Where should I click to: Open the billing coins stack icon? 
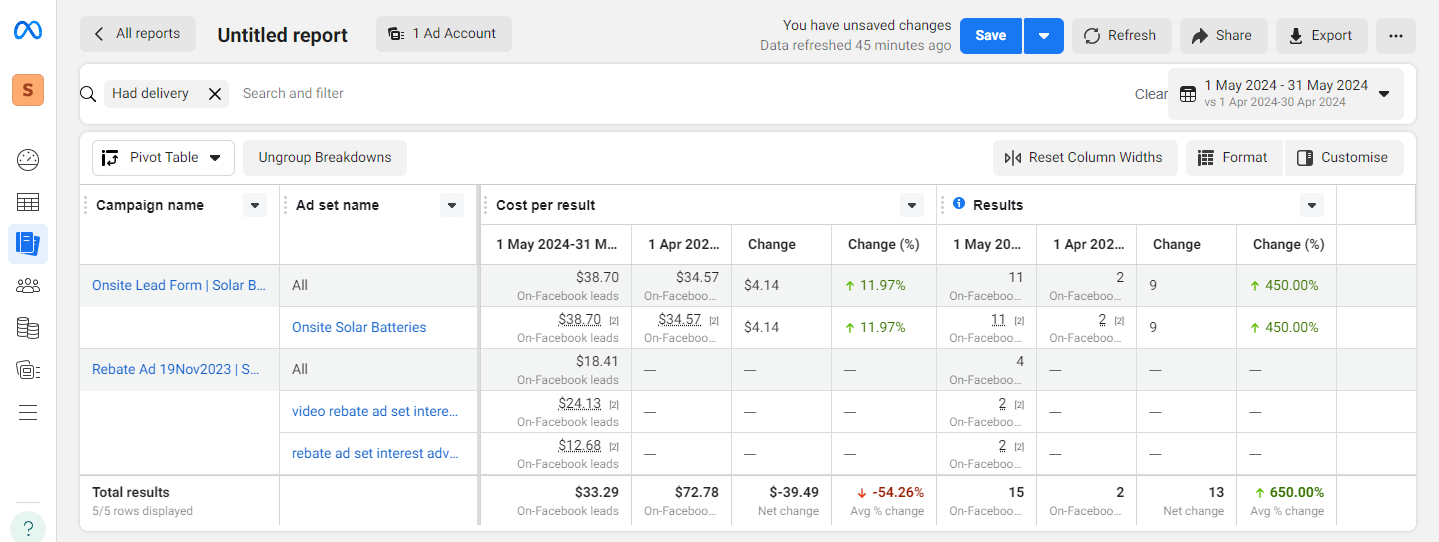(28, 328)
